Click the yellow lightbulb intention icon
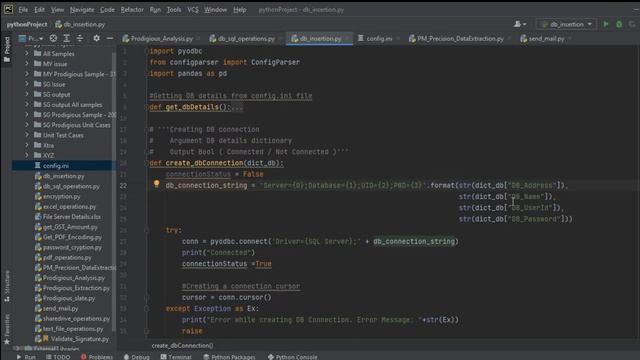This screenshot has width=640, height=360. pyautogui.click(x=156, y=184)
